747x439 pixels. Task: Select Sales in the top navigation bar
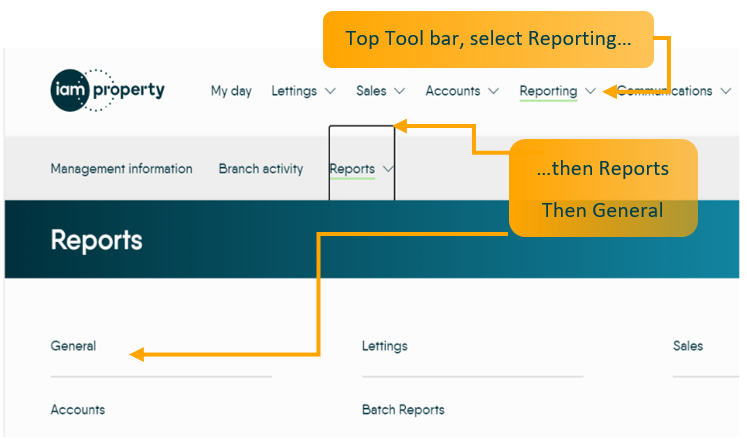tap(371, 91)
